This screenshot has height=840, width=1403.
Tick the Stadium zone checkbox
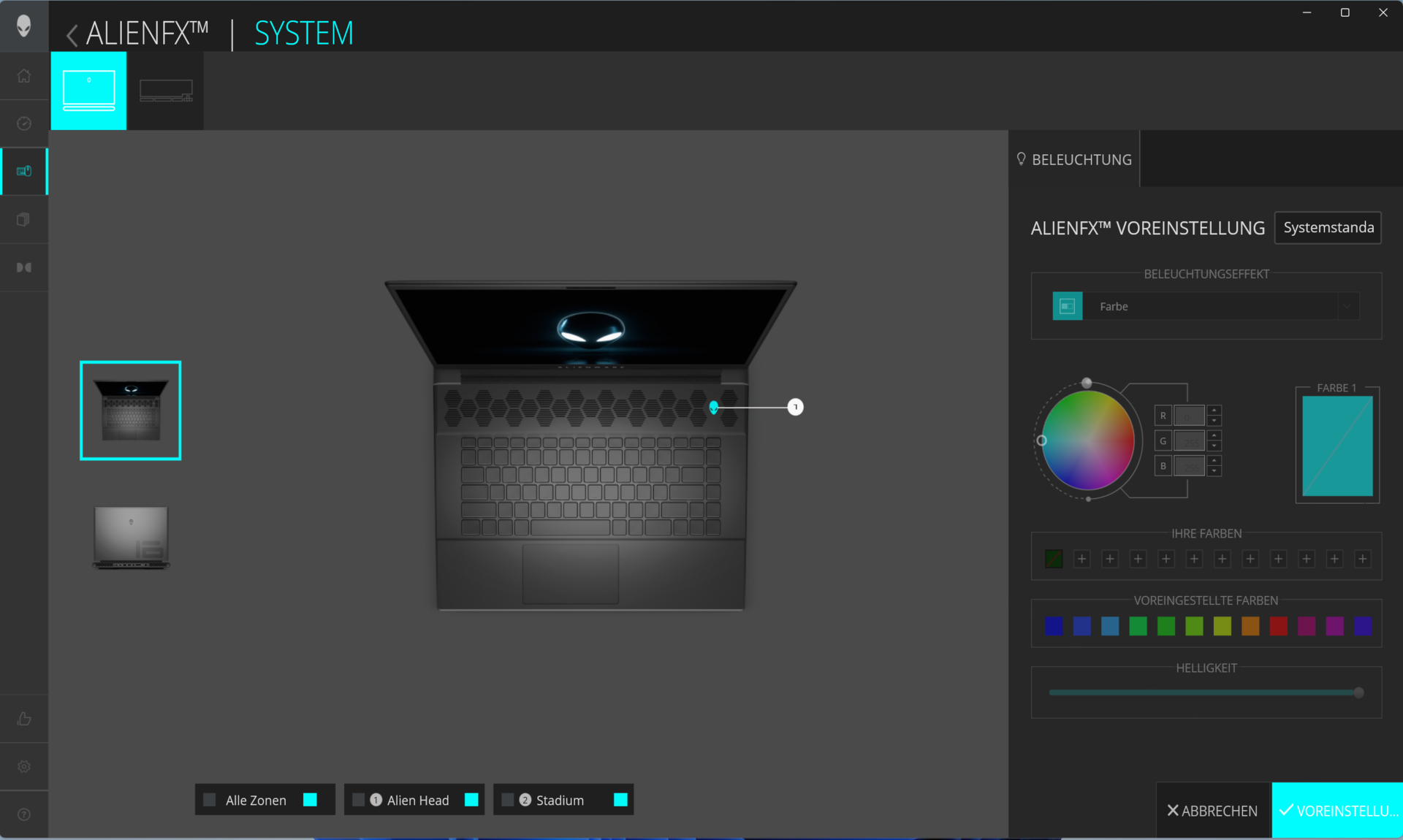(x=507, y=800)
